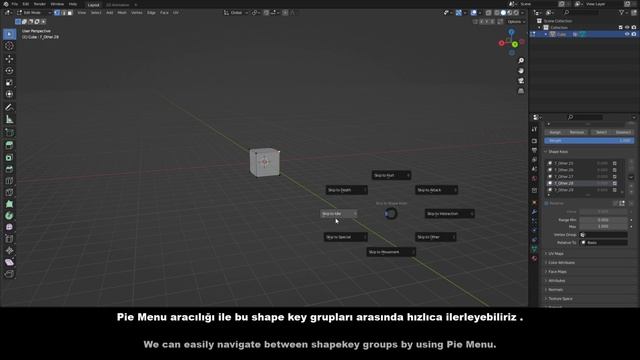Enable edge select mode
The image size is (640, 360).
tap(63, 13)
